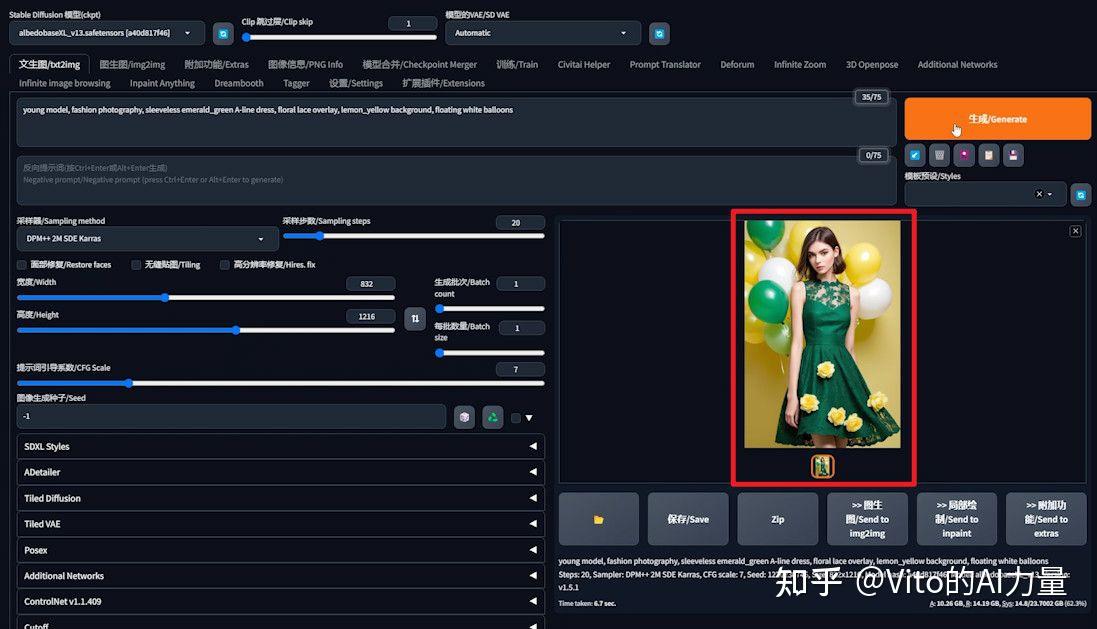Click Send to extras button
Screen dimensions: 1097x629
(x=1046, y=519)
